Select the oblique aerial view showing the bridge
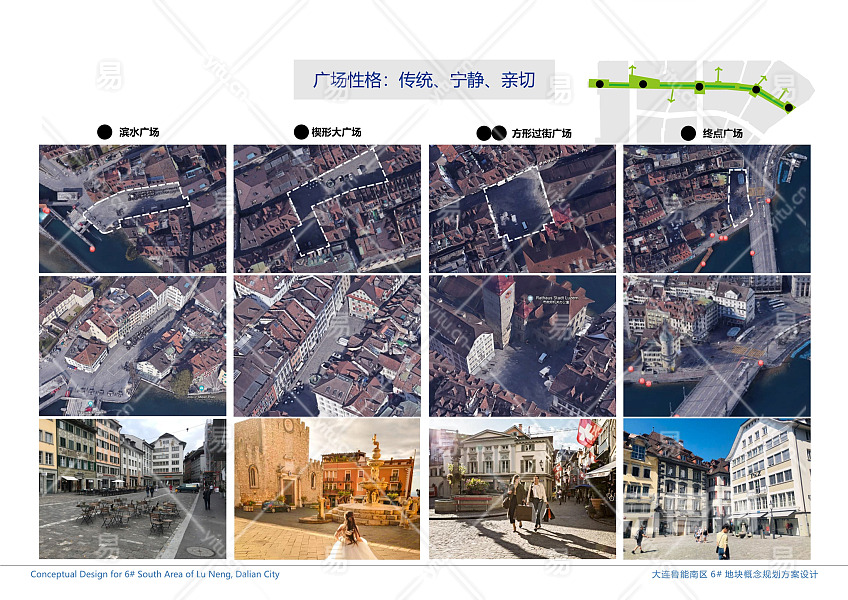 tap(717, 346)
